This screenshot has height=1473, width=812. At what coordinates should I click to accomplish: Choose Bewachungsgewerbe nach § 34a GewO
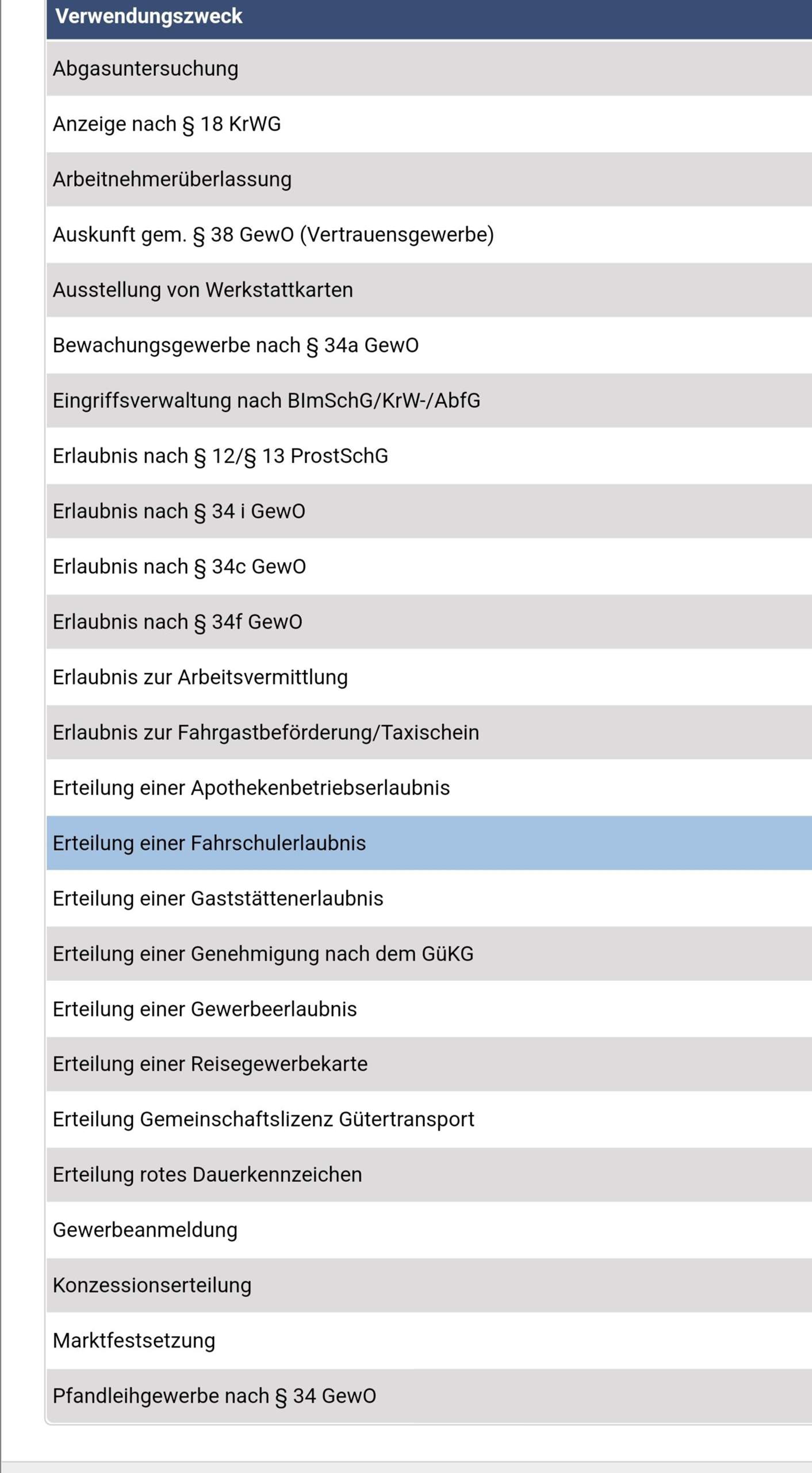pyautogui.click(x=236, y=345)
